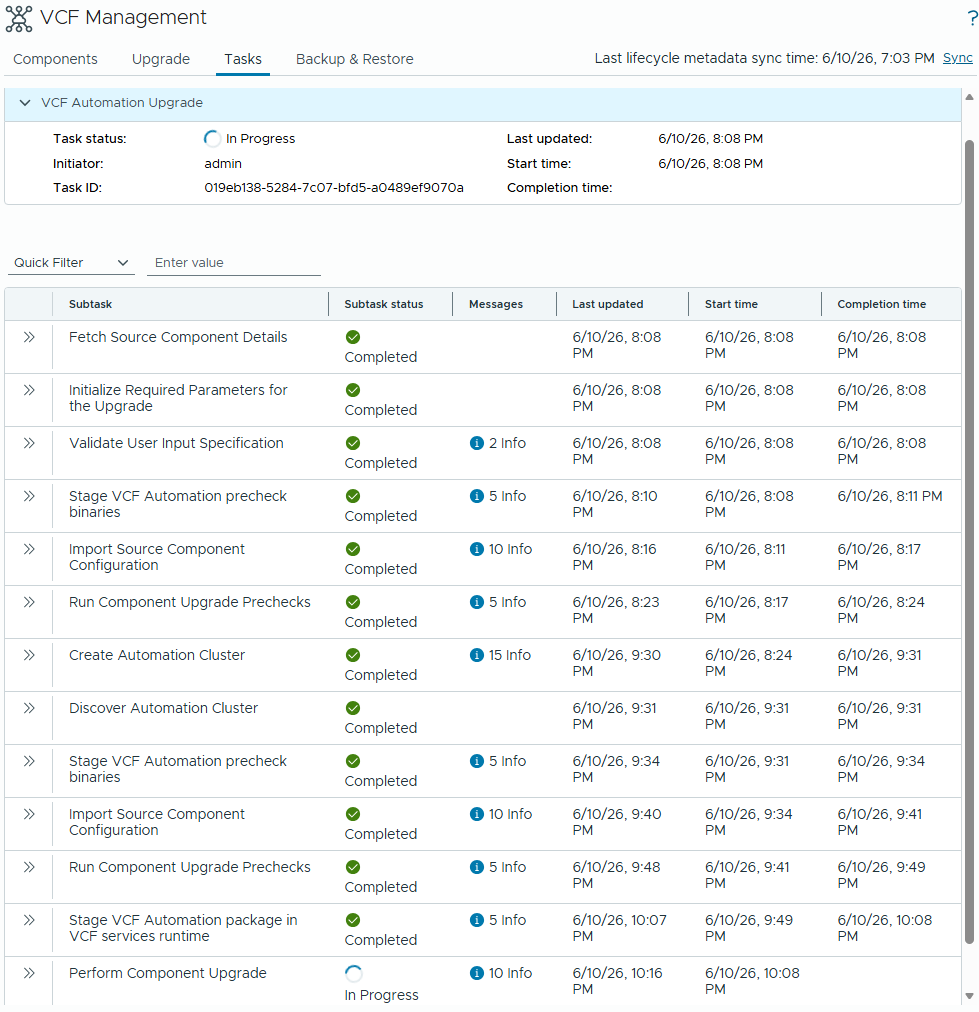Open the Quick Filter dropdown
The height and width of the screenshot is (1012, 979).
(71, 263)
